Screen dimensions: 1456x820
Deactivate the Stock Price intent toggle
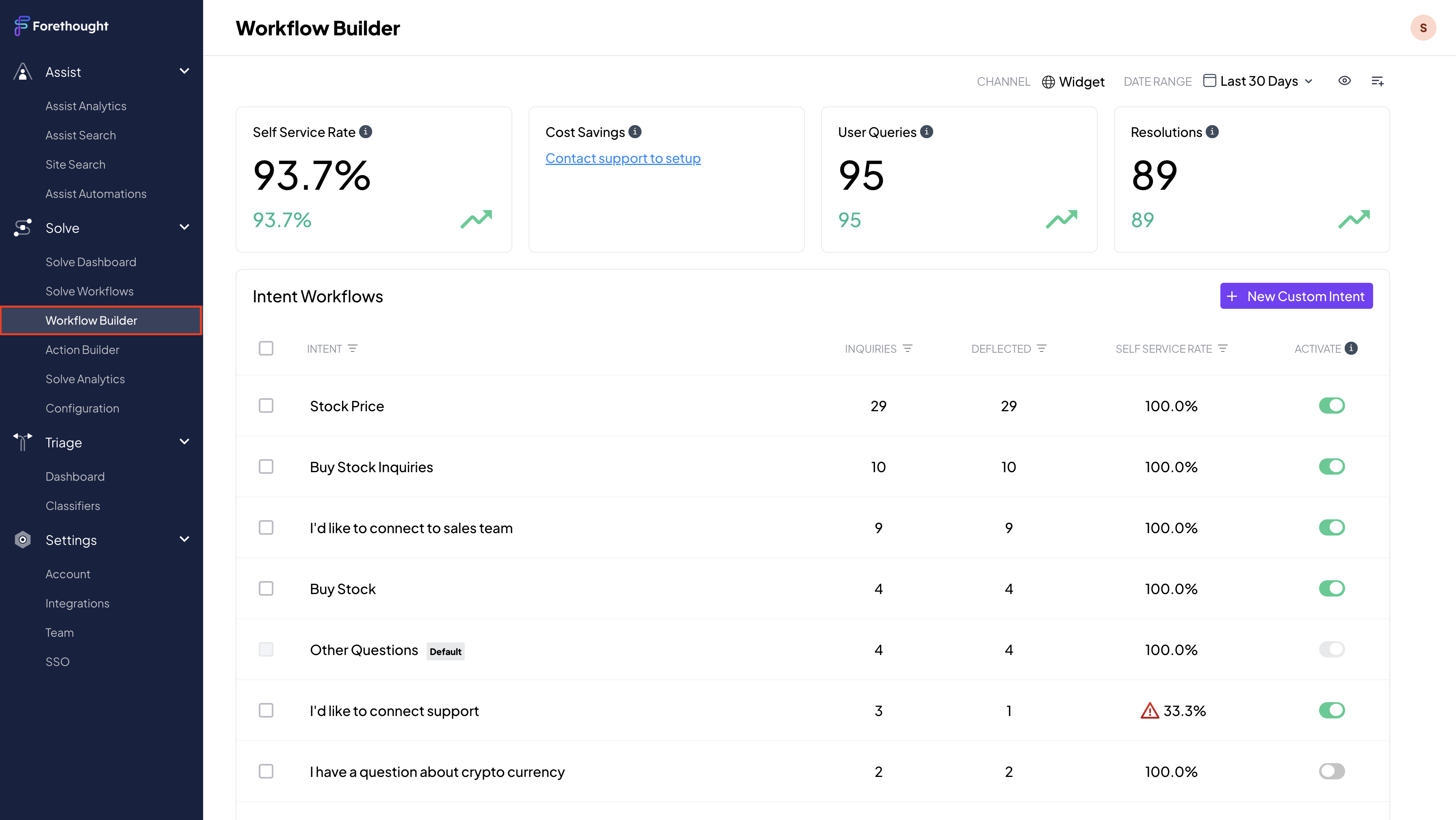point(1332,406)
